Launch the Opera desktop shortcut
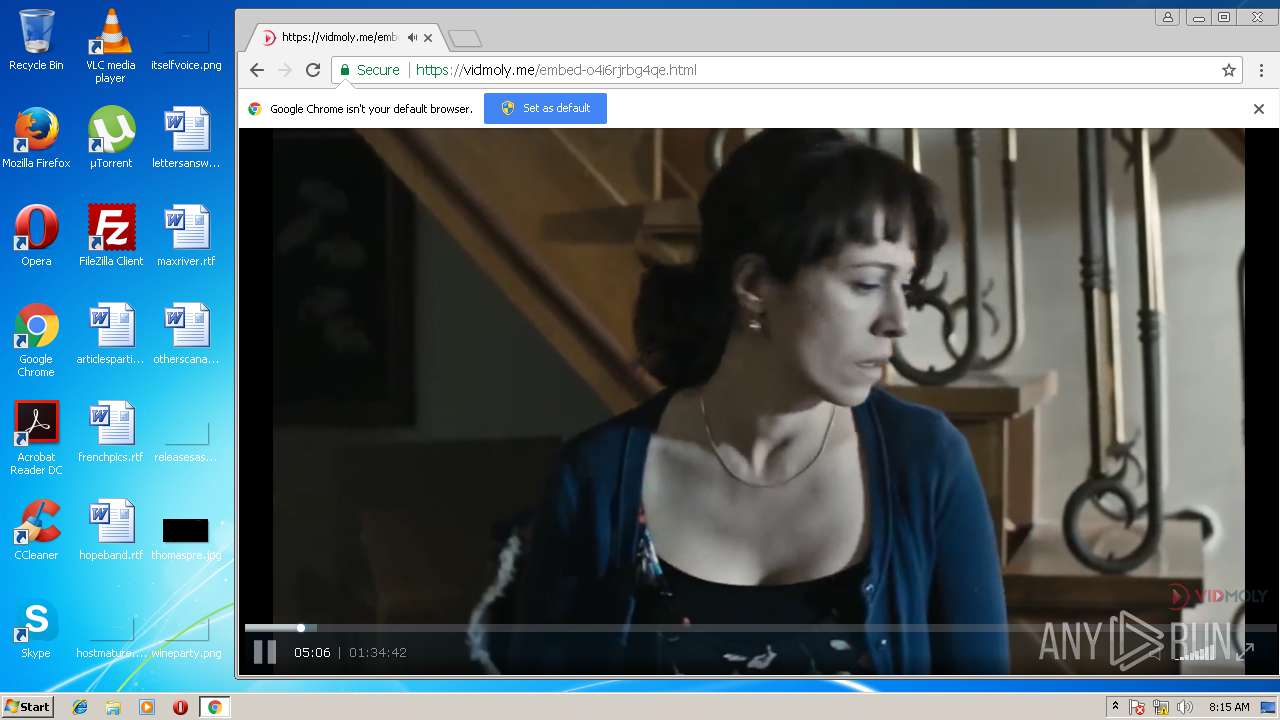 click(x=36, y=236)
